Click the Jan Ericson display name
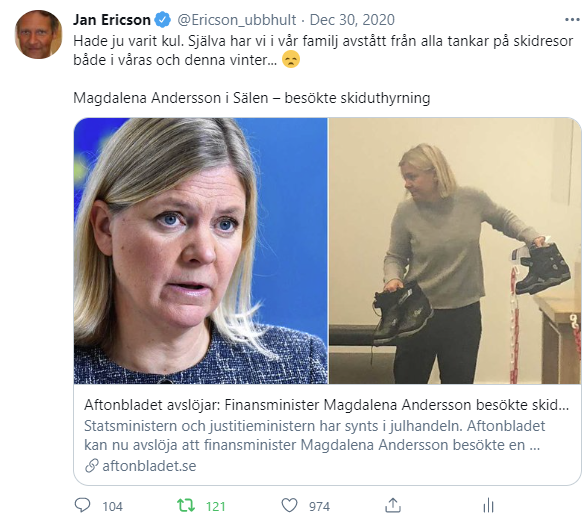Image resolution: width=588 pixels, height=525 pixels. 112,20
